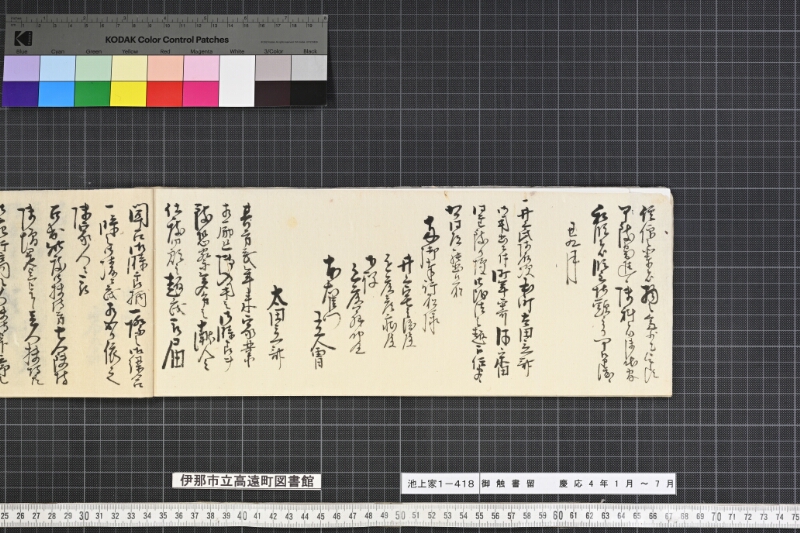Choose the salmon light-red tint patch
Screen dimensions: 800x533
165,68
